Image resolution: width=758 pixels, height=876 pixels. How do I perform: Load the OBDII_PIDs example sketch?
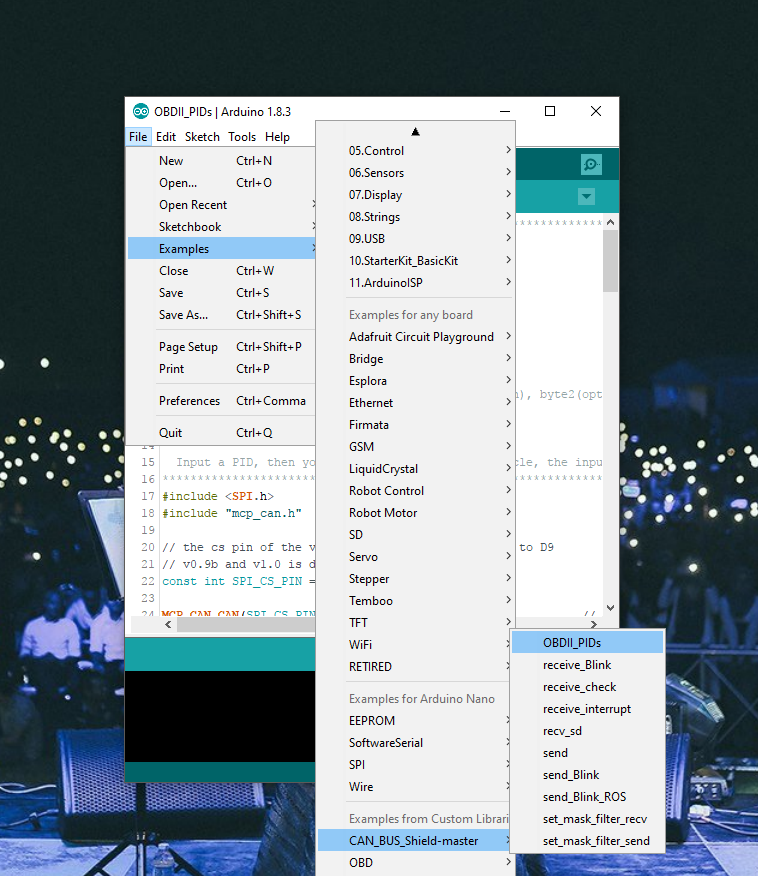pyautogui.click(x=588, y=643)
